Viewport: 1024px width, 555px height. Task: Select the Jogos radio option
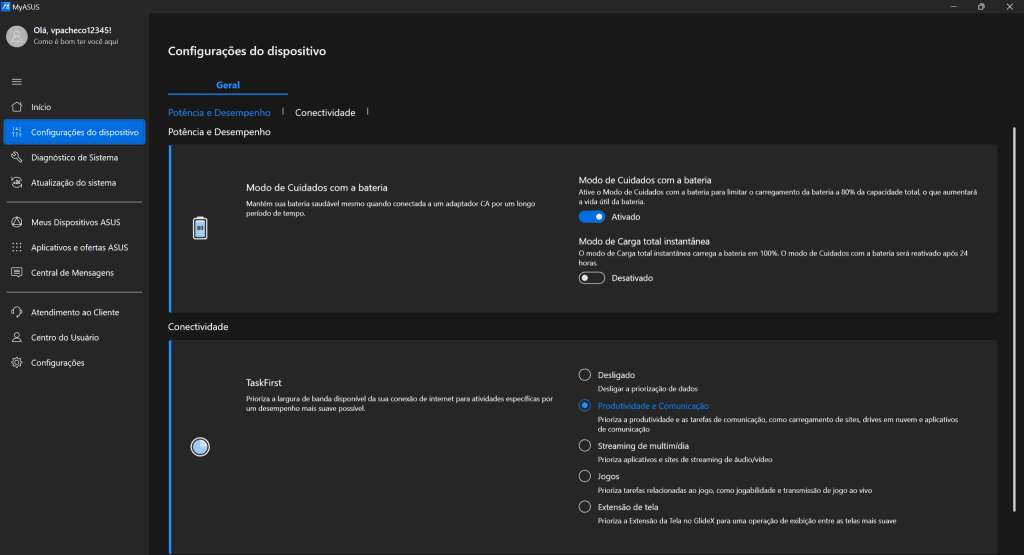click(584, 476)
